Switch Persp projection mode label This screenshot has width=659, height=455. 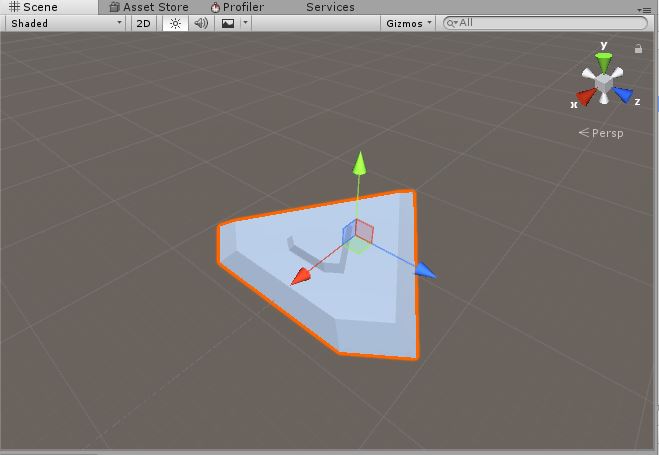[602, 133]
